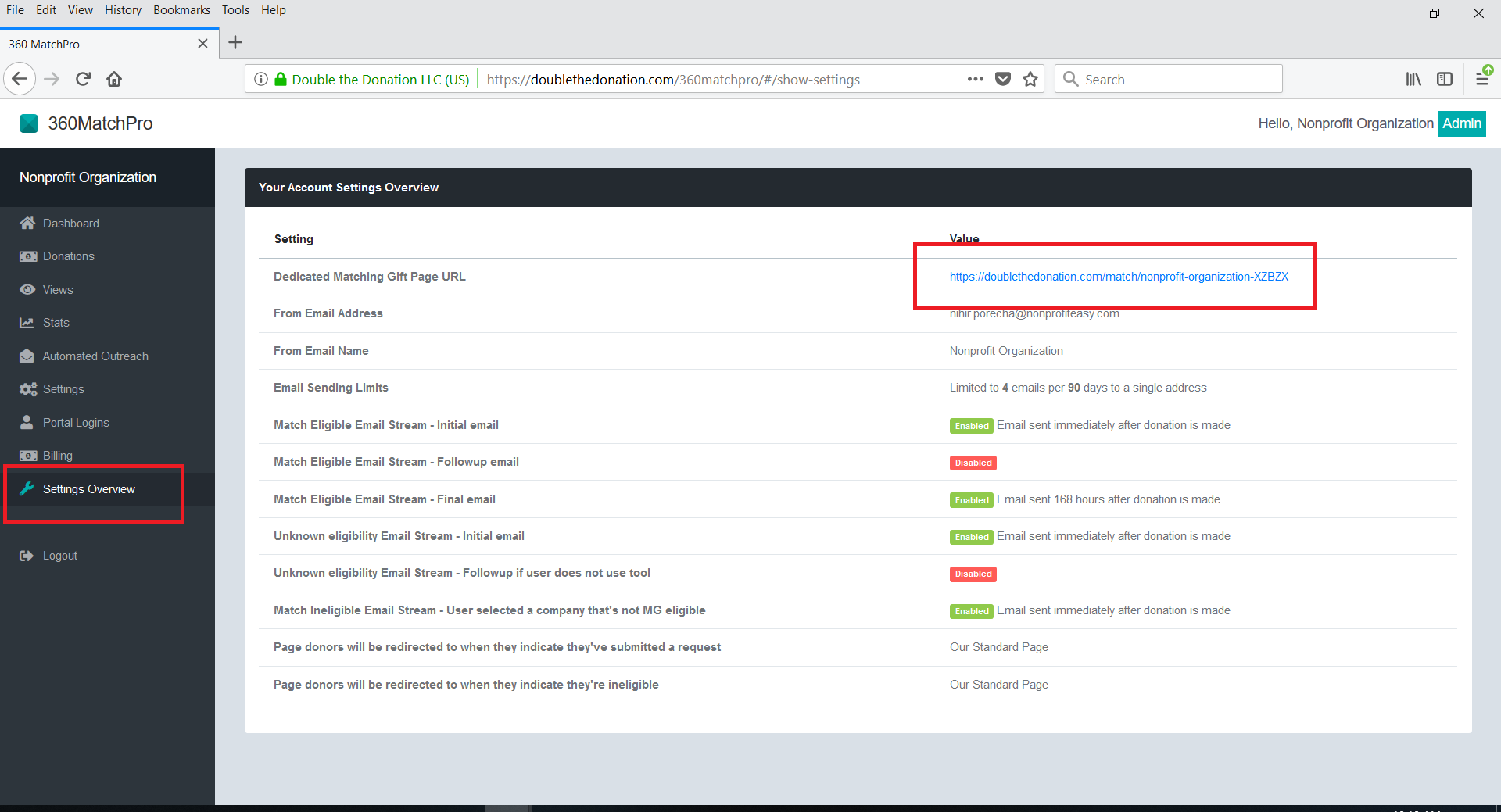
Task: Reload the page with refresh icon
Action: click(x=83, y=79)
